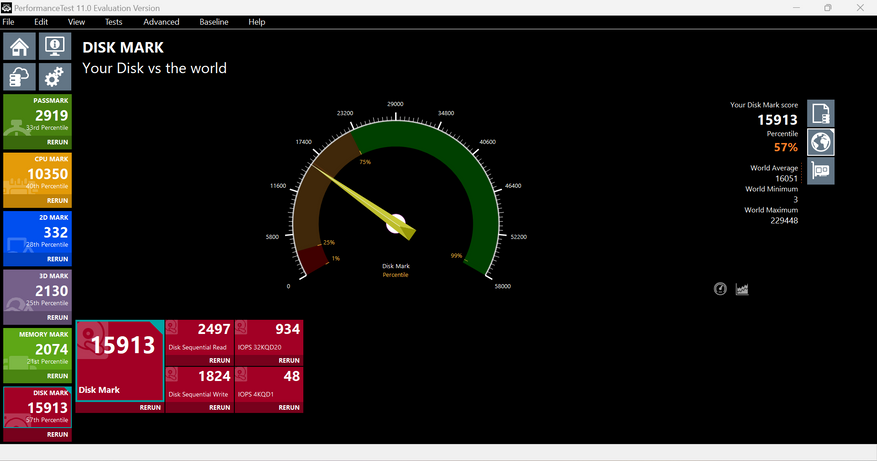Viewport: 877px width, 461px height.
Task: Open the File menu
Action: click(x=8, y=22)
